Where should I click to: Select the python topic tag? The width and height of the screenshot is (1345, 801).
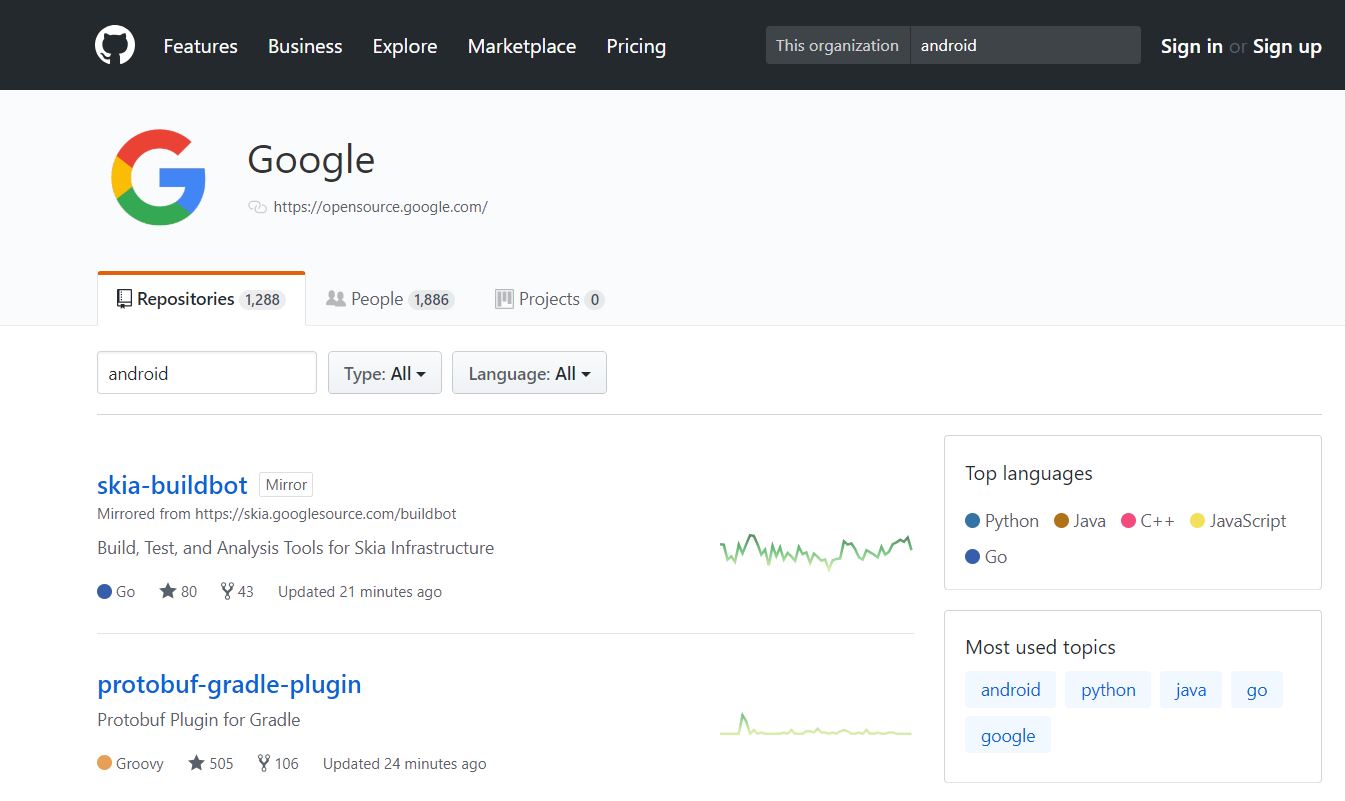pyautogui.click(x=1107, y=690)
